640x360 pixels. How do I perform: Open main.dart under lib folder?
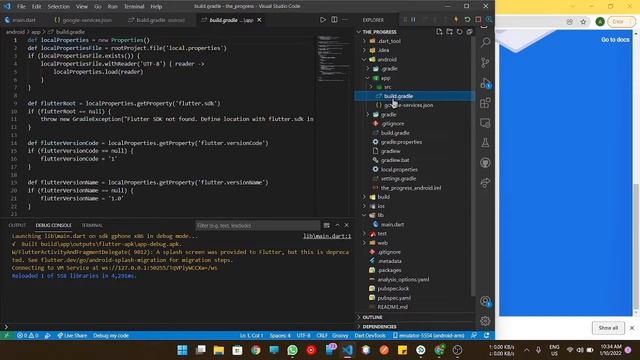coord(392,224)
